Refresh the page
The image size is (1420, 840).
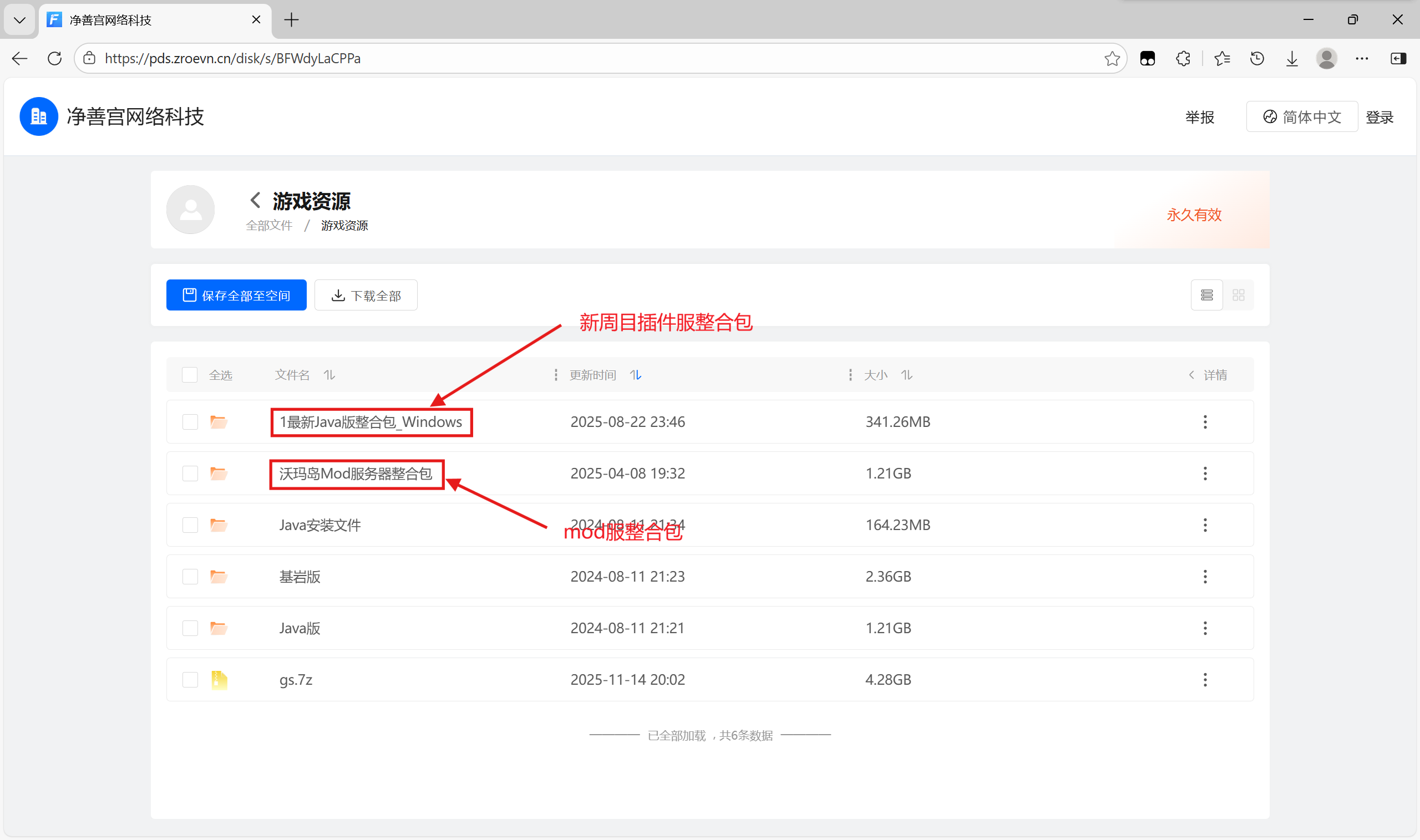click(x=54, y=58)
